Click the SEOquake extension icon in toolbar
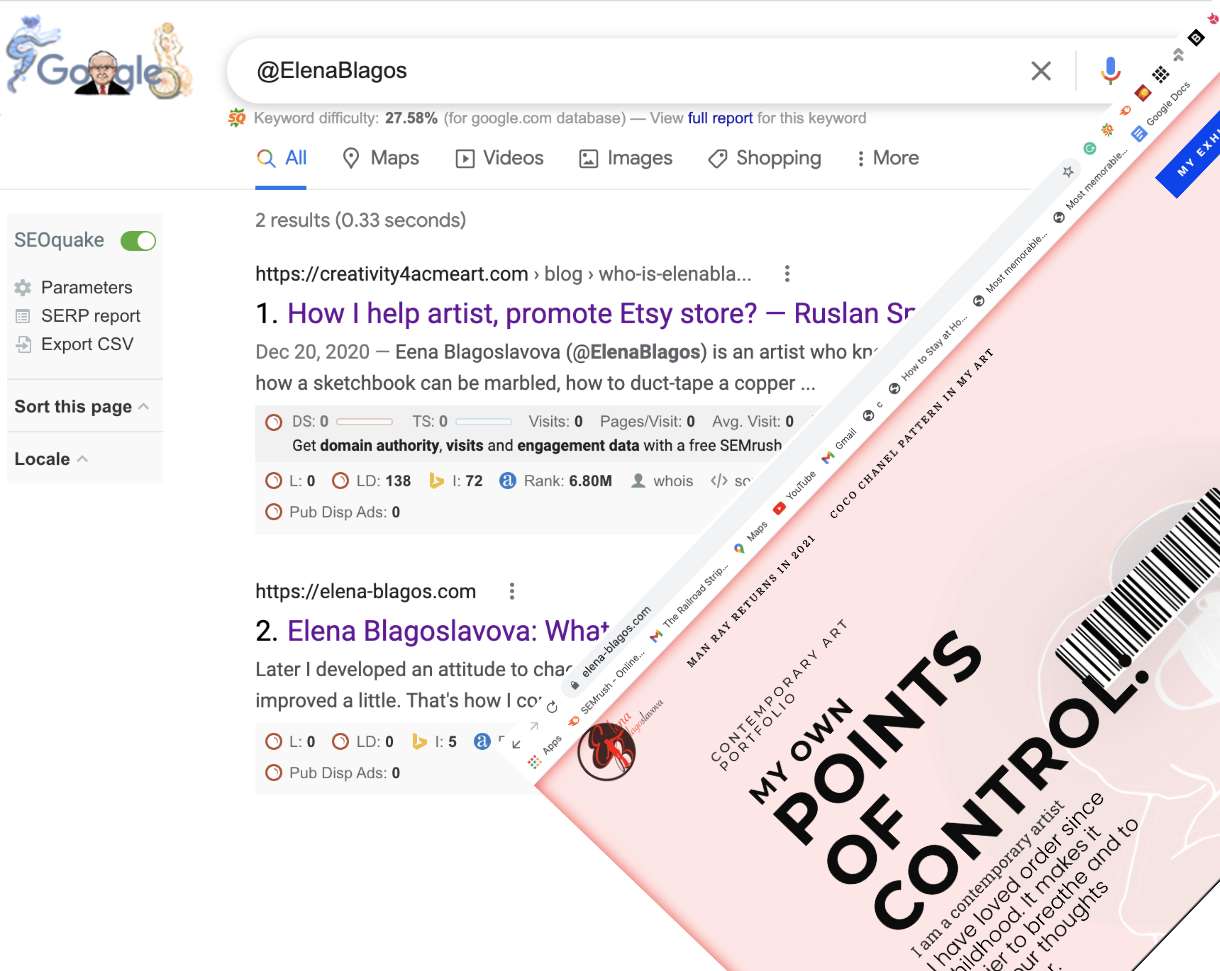Screen dimensions: 1220x971 tap(1108, 130)
